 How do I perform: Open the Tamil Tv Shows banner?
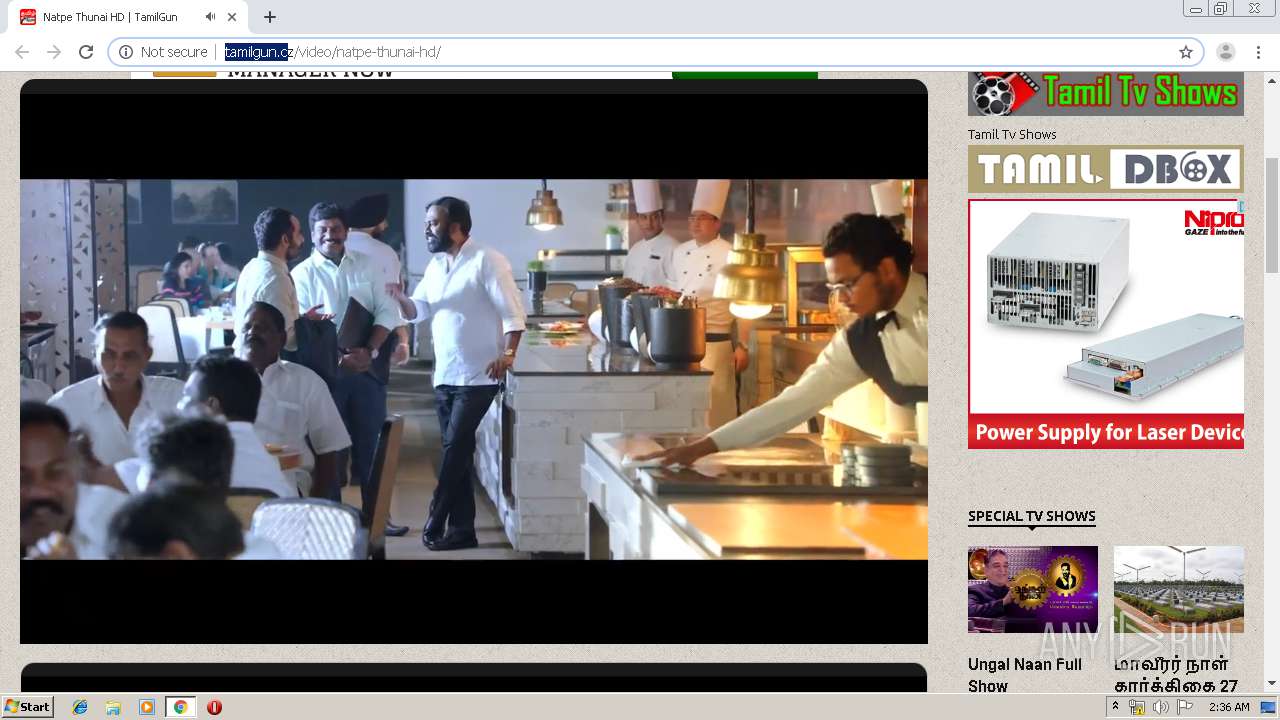[x=1106, y=94]
